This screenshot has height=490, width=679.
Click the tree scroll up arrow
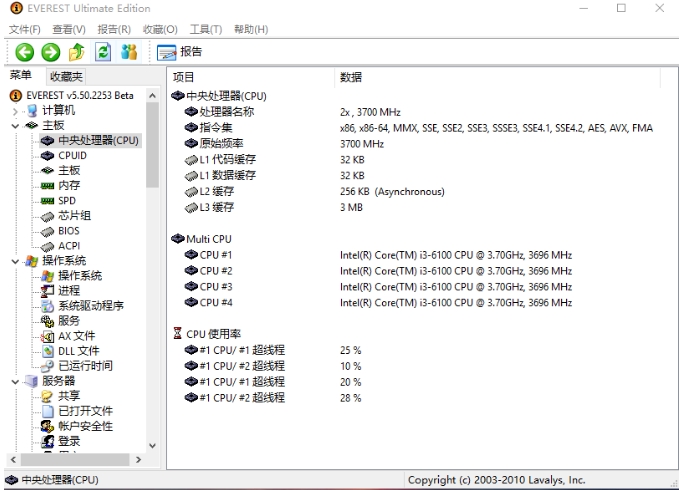[152, 96]
